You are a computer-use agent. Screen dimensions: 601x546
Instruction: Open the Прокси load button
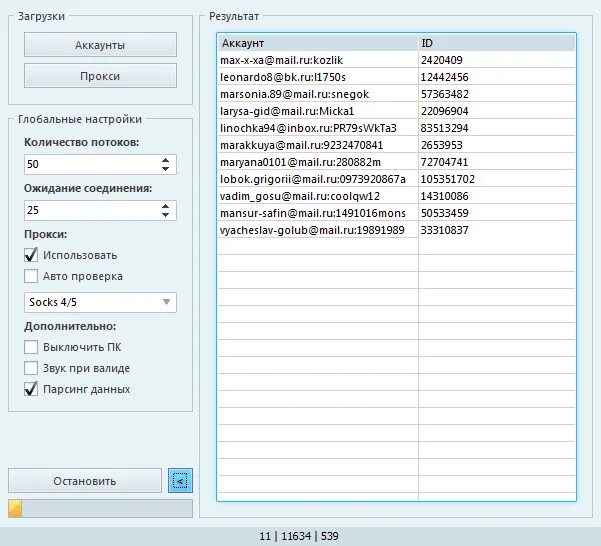(x=100, y=76)
